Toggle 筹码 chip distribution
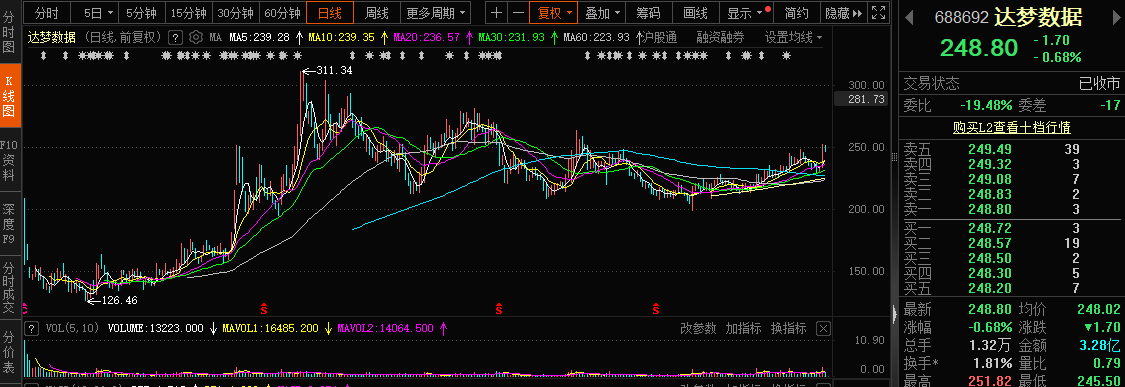The width and height of the screenshot is (1125, 387). tap(649, 12)
